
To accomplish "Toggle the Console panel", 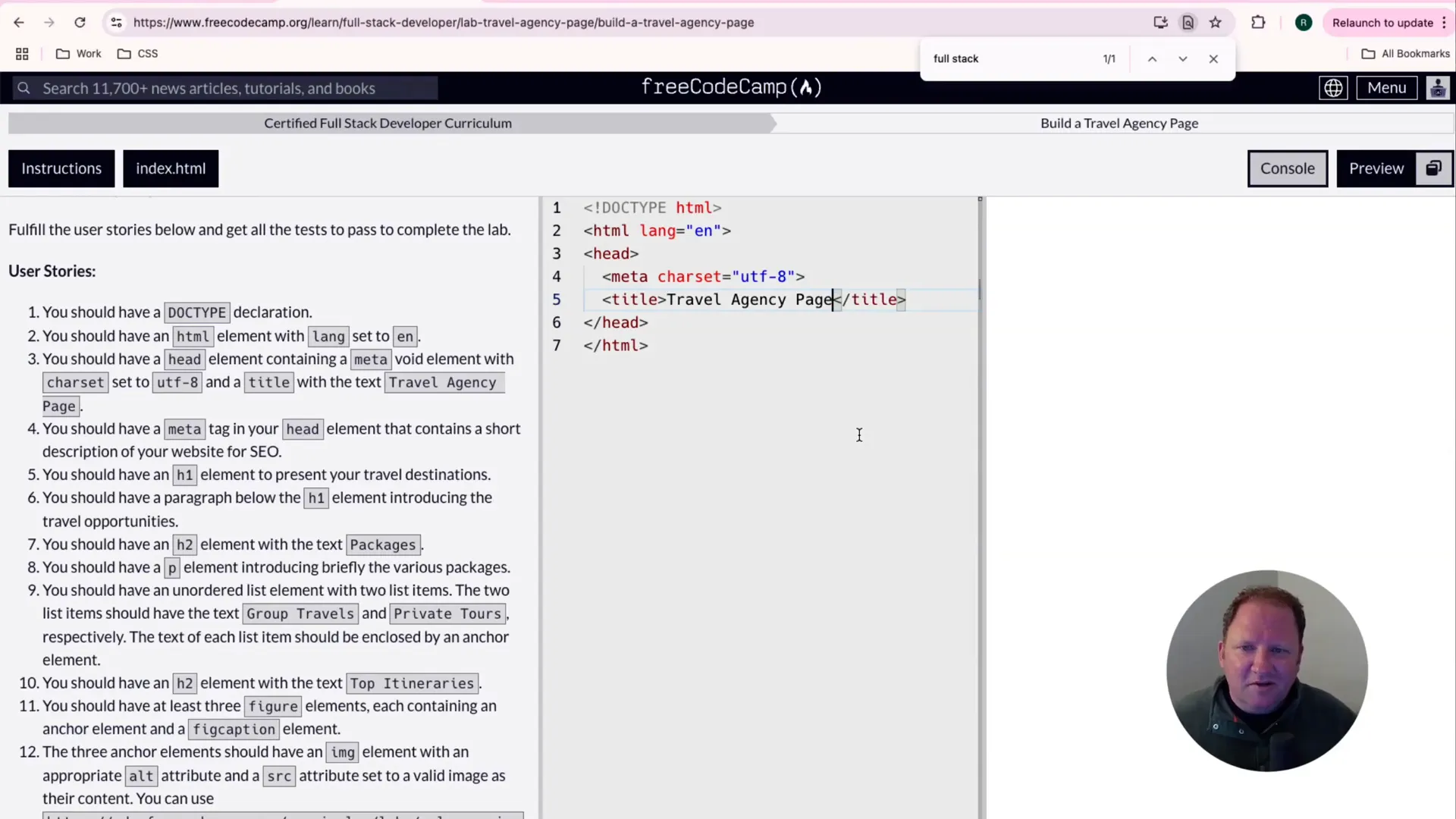I will click(1288, 168).
